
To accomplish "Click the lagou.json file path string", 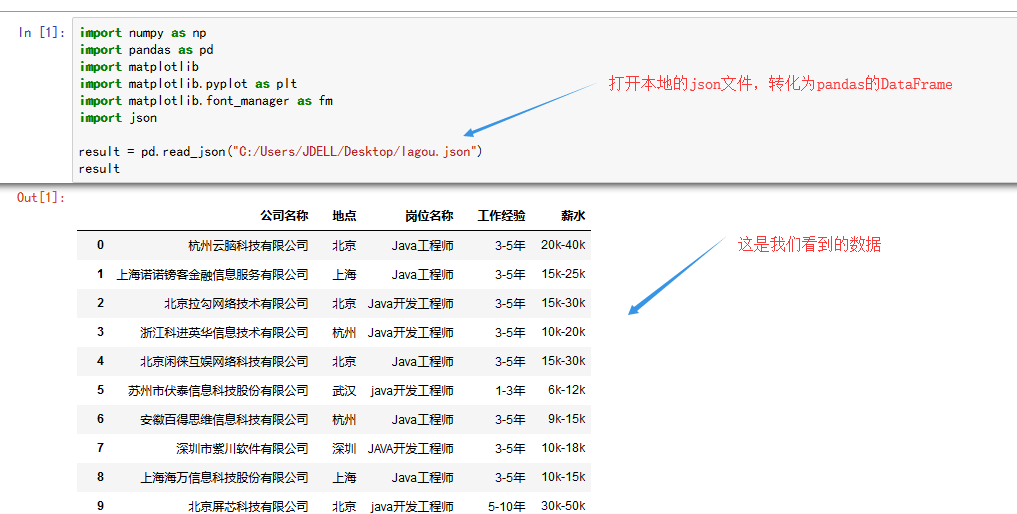I will click(355, 151).
